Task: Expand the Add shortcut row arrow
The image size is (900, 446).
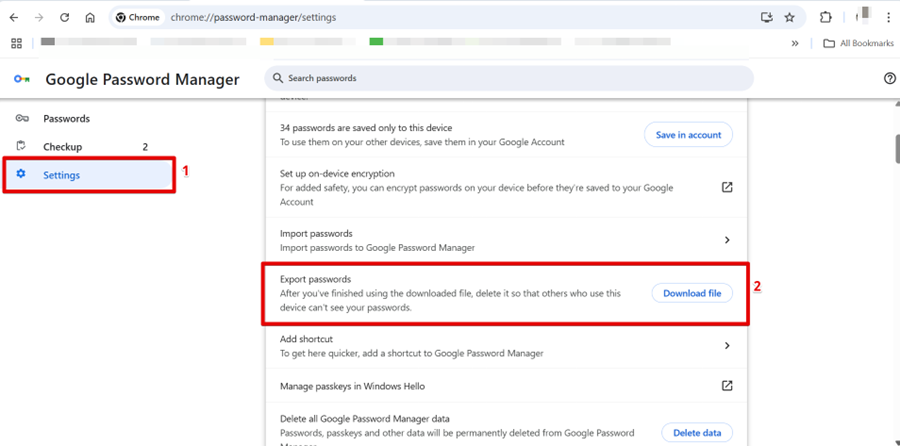Action: point(727,346)
